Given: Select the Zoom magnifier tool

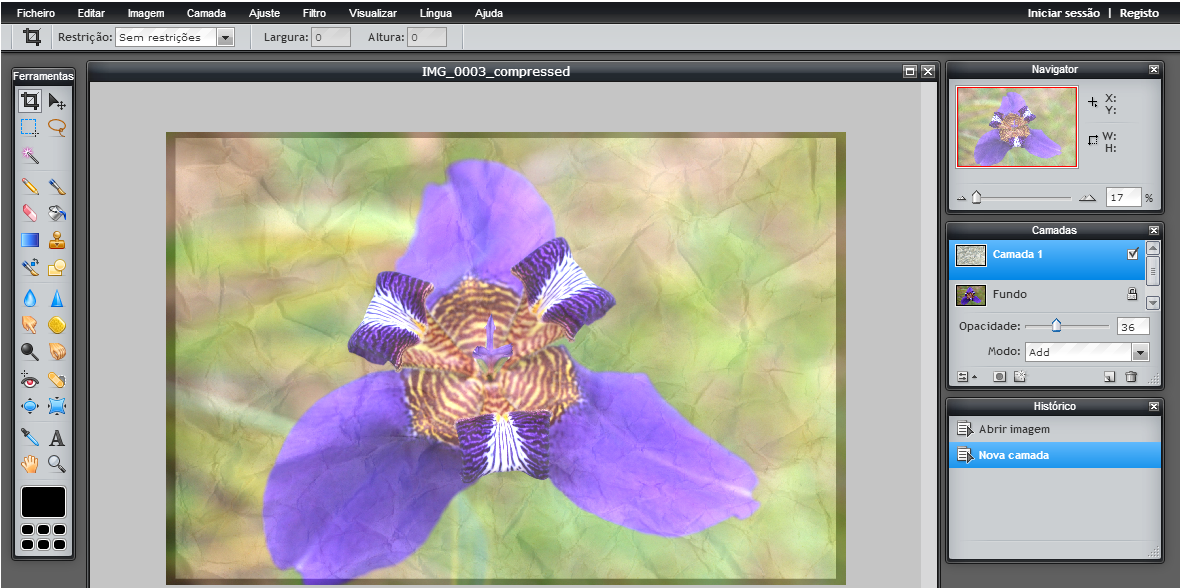Looking at the screenshot, I should (56, 463).
